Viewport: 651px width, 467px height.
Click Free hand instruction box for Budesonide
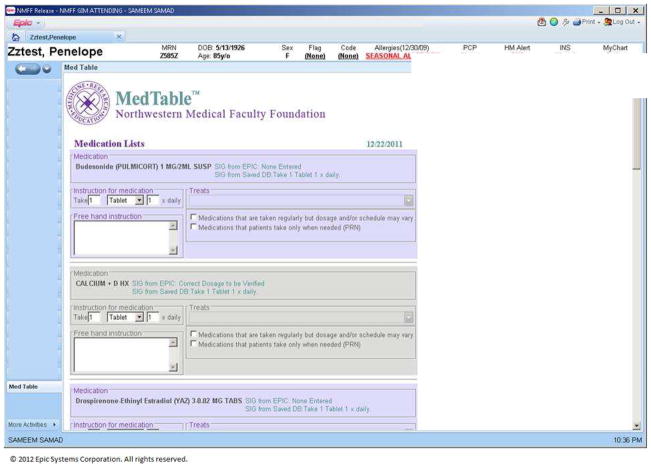[x=120, y=237]
